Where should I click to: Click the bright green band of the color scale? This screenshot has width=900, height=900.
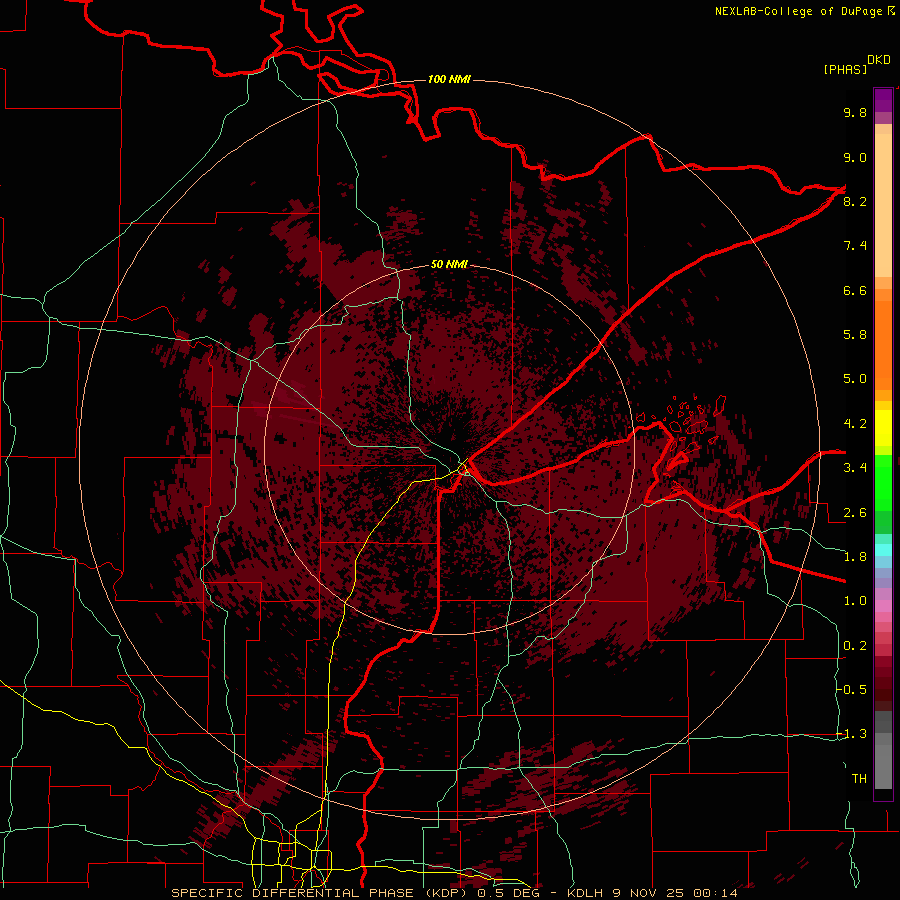[883, 482]
